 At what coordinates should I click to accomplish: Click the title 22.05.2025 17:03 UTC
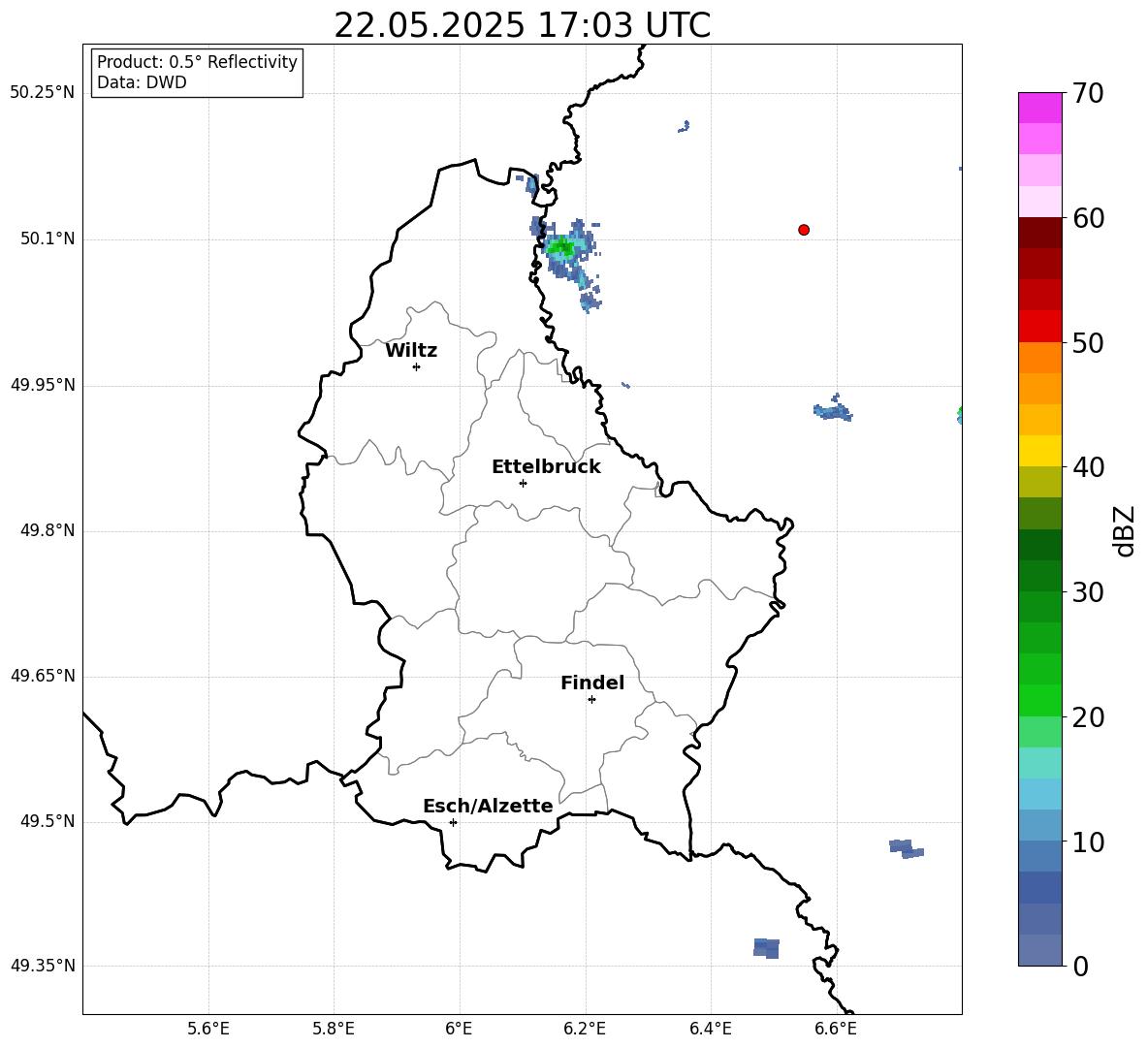click(522, 25)
